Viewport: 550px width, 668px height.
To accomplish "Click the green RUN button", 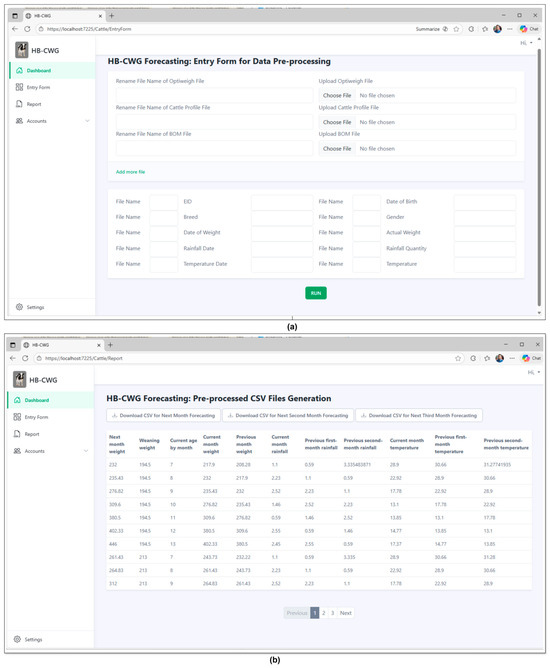I will (316, 293).
